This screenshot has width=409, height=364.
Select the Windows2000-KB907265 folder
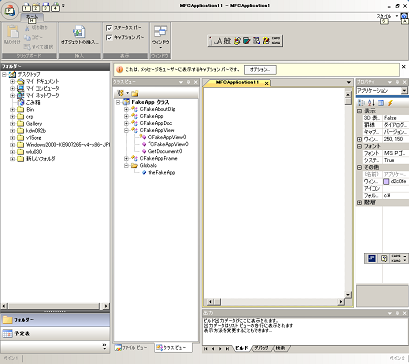pos(63,145)
